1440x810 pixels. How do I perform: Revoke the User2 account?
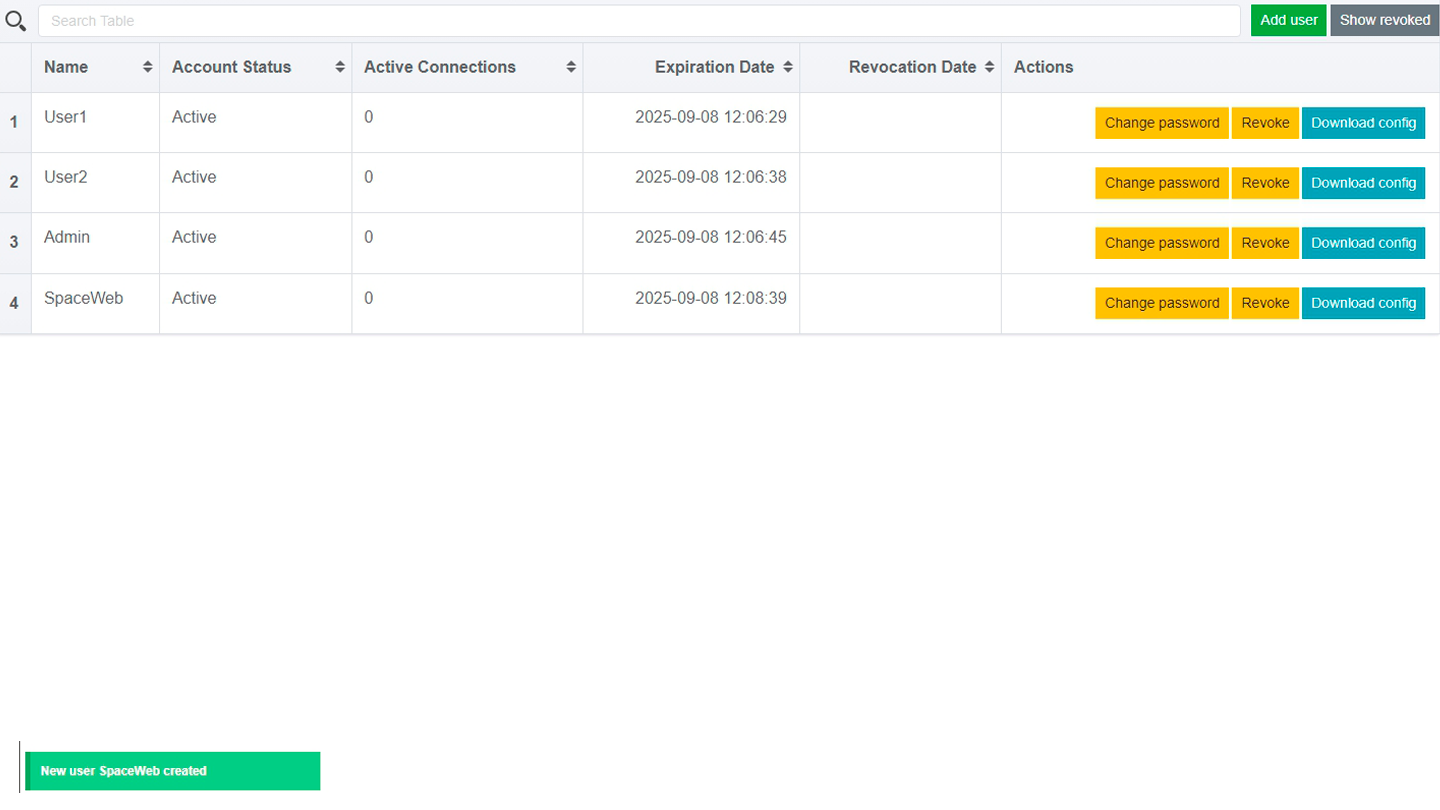[1265, 183]
